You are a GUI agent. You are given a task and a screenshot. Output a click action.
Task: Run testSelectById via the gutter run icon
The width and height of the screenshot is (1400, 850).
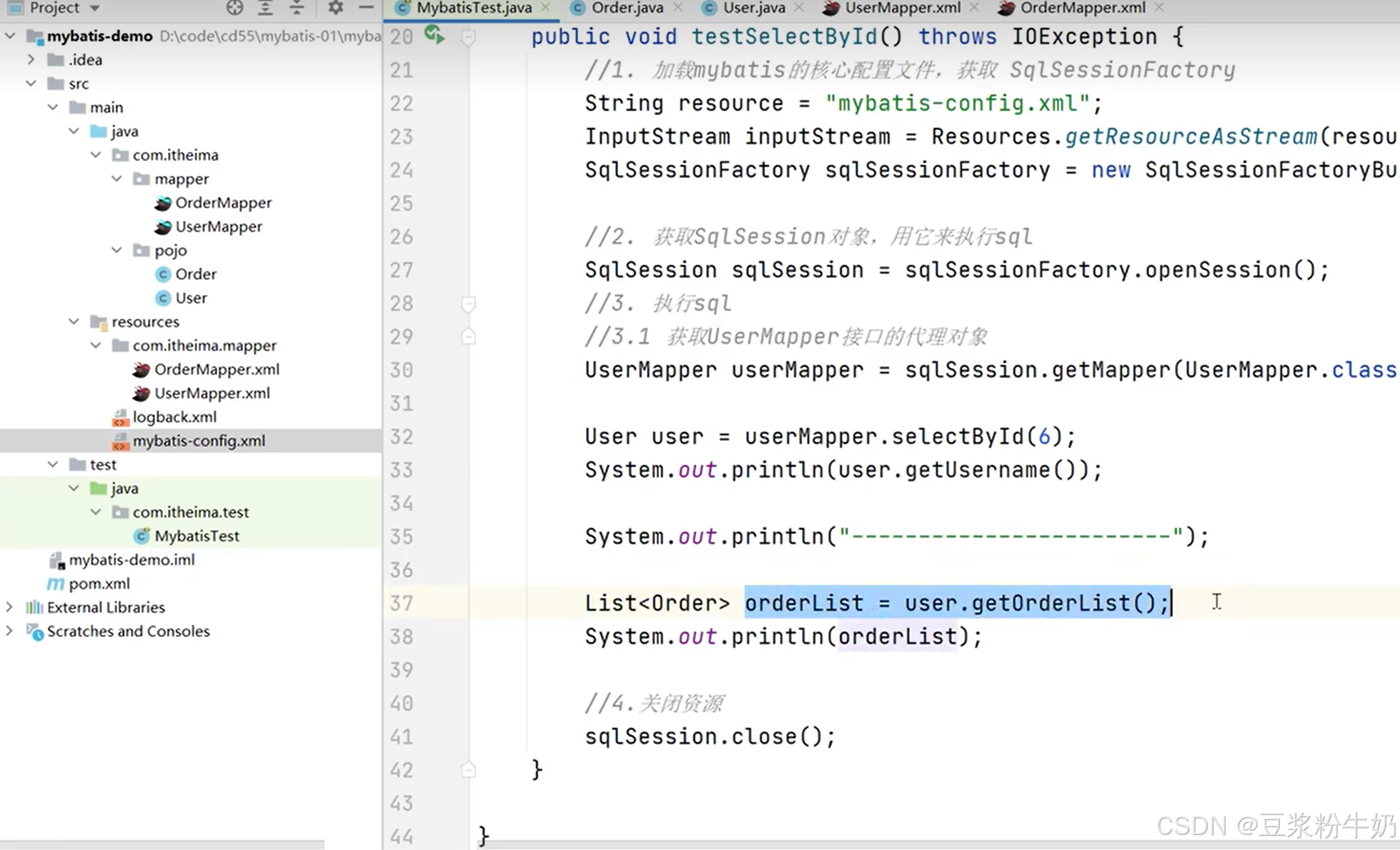click(x=434, y=34)
